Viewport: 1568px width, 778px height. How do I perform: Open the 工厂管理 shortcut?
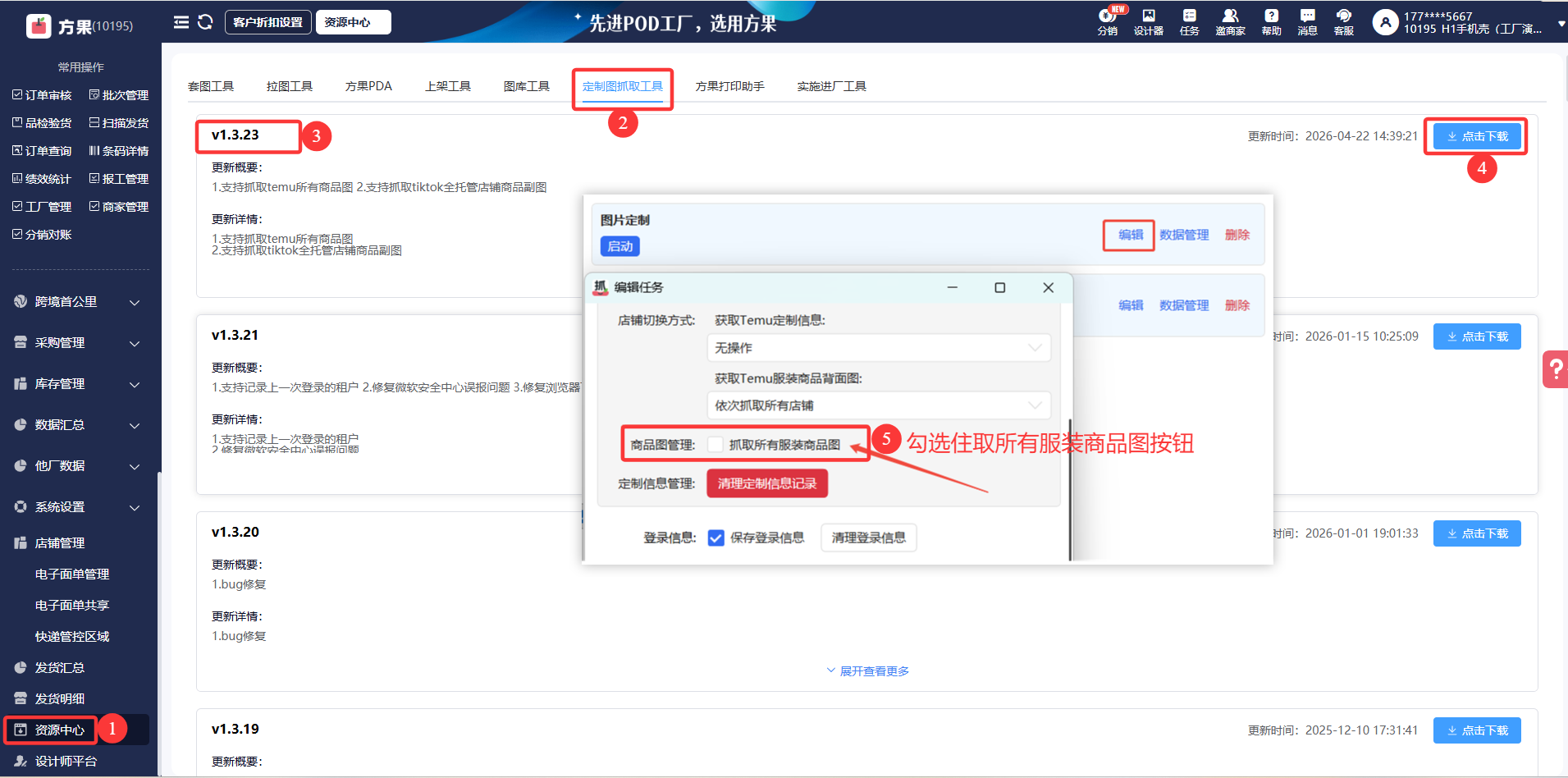pos(42,207)
